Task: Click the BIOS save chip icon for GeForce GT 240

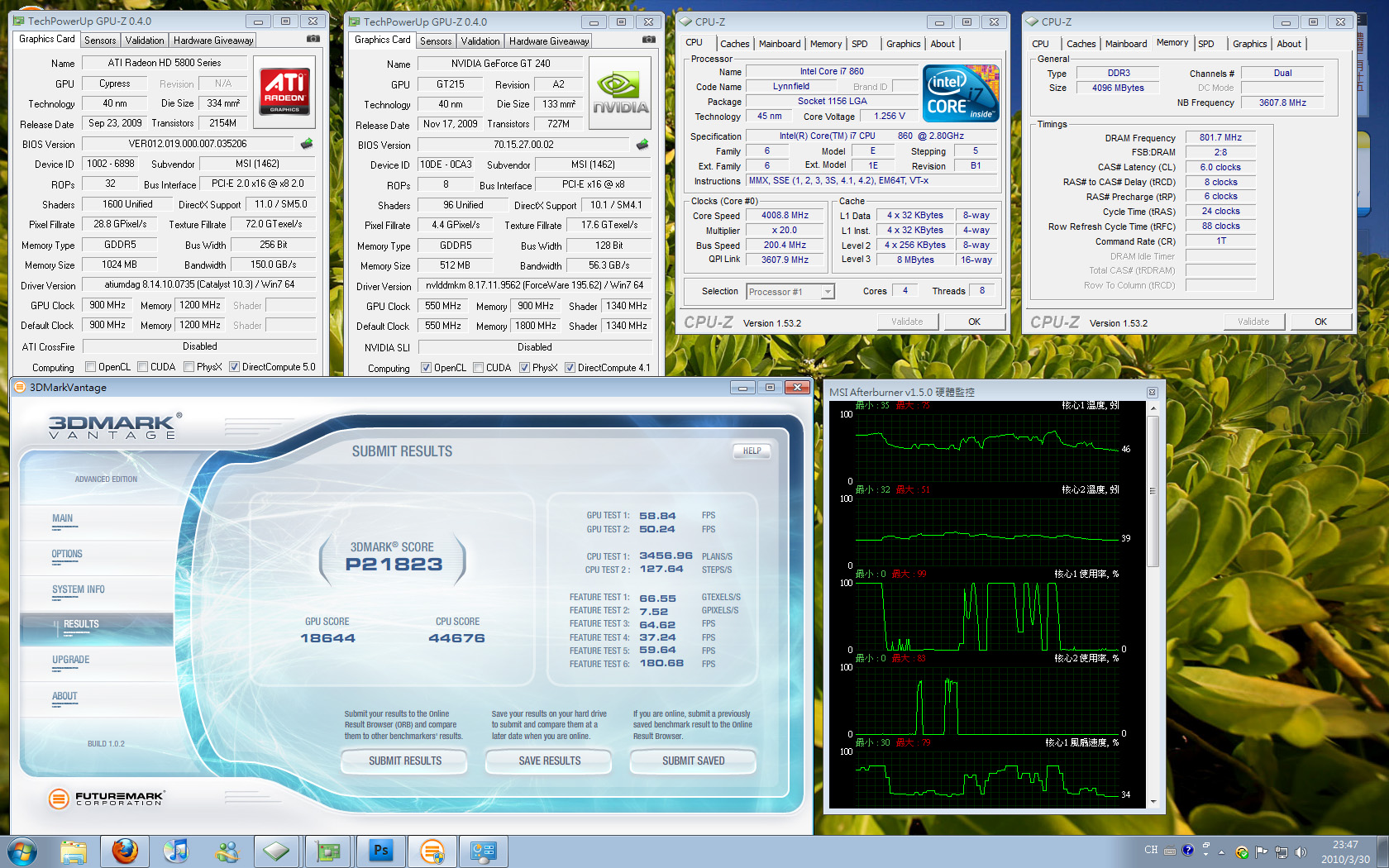Action: [642, 145]
